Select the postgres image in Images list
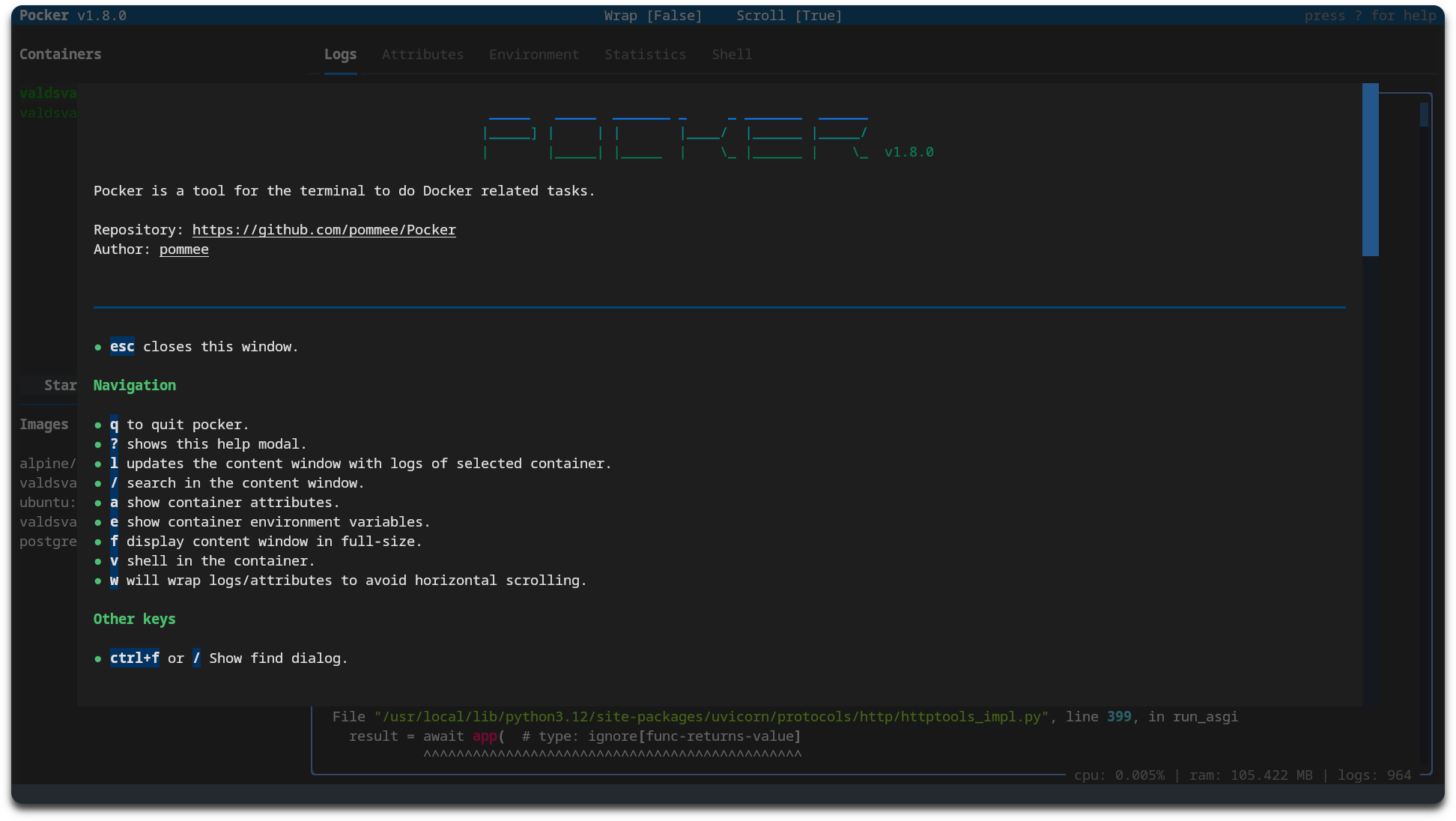 coord(48,542)
